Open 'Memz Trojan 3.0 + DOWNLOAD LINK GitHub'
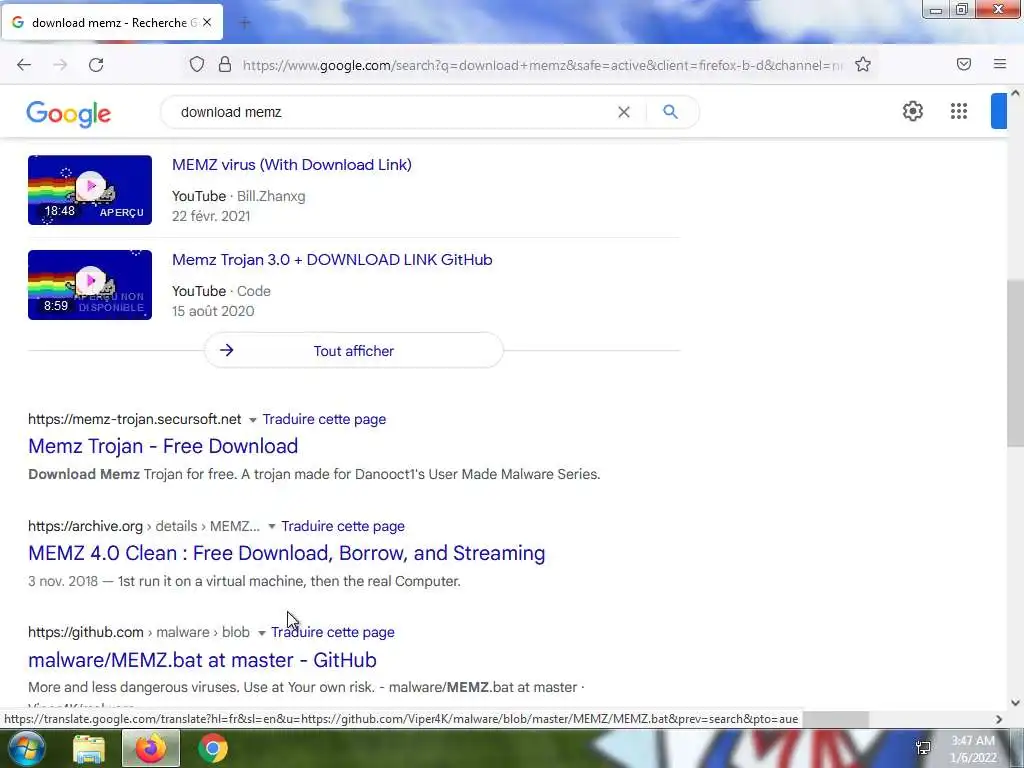The height and width of the screenshot is (768, 1024). (x=332, y=259)
